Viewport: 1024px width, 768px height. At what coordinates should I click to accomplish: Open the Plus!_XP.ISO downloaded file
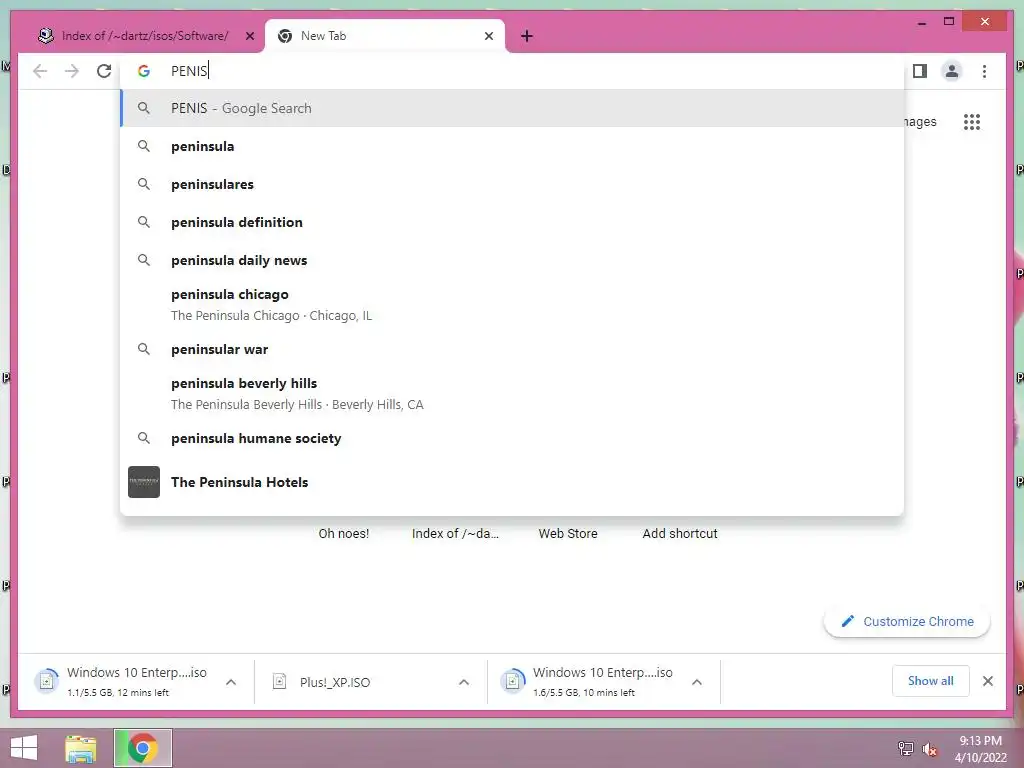tap(356, 682)
